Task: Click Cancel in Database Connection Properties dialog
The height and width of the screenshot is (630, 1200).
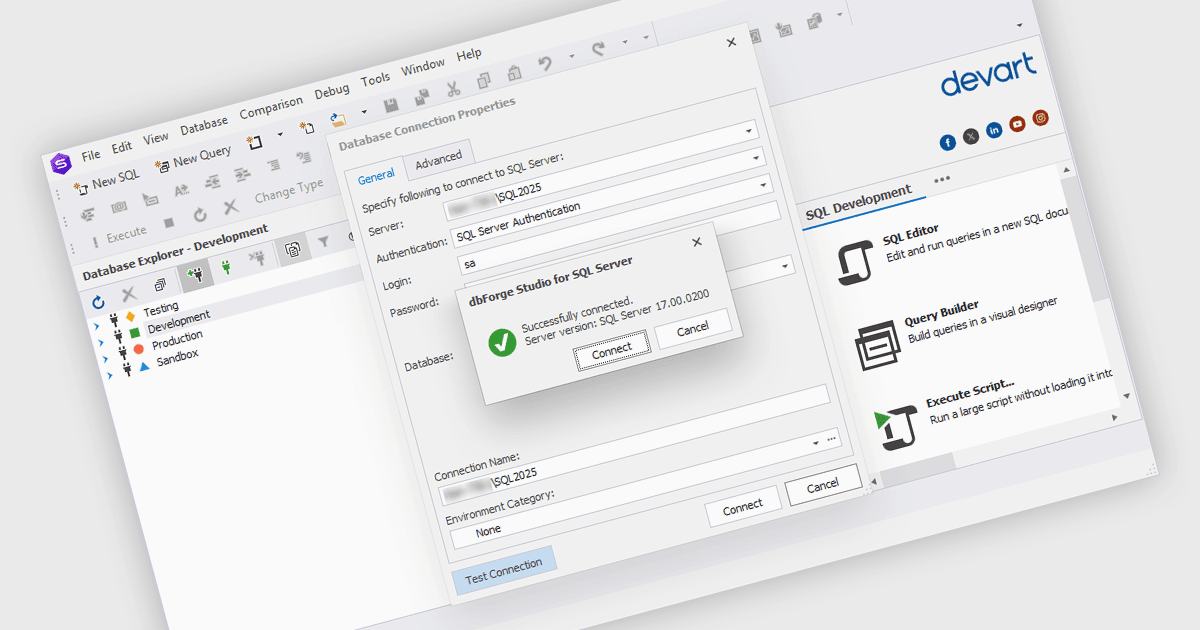Action: [x=822, y=486]
